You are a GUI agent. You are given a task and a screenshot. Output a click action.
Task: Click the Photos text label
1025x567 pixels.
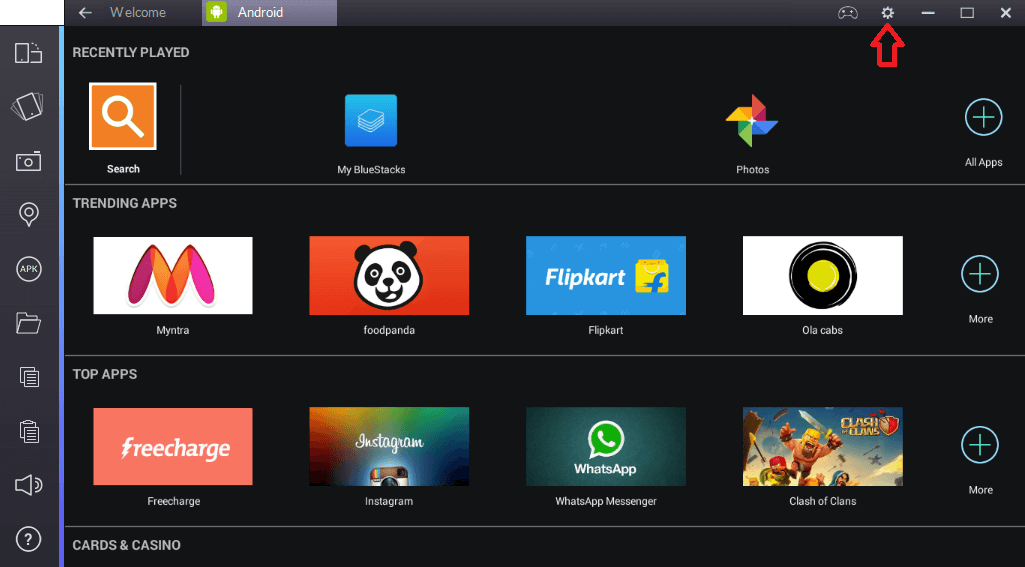pos(752,169)
